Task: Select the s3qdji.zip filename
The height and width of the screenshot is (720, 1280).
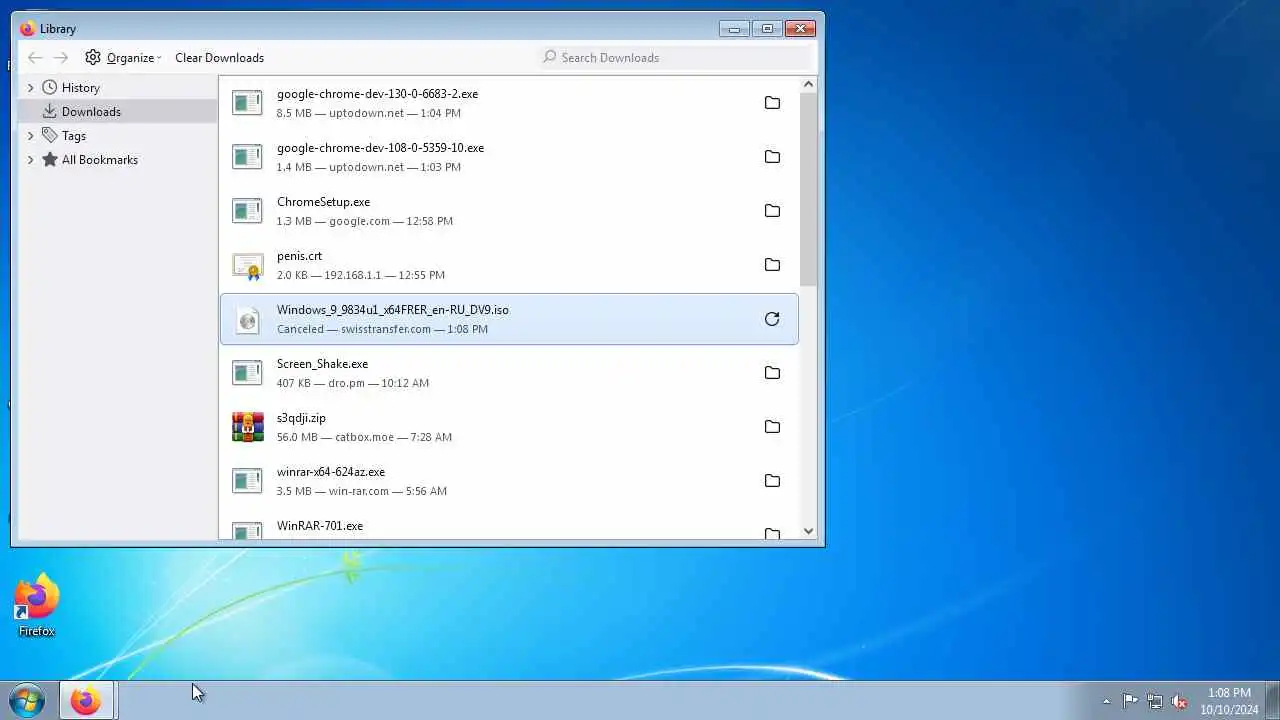Action: coord(301,418)
